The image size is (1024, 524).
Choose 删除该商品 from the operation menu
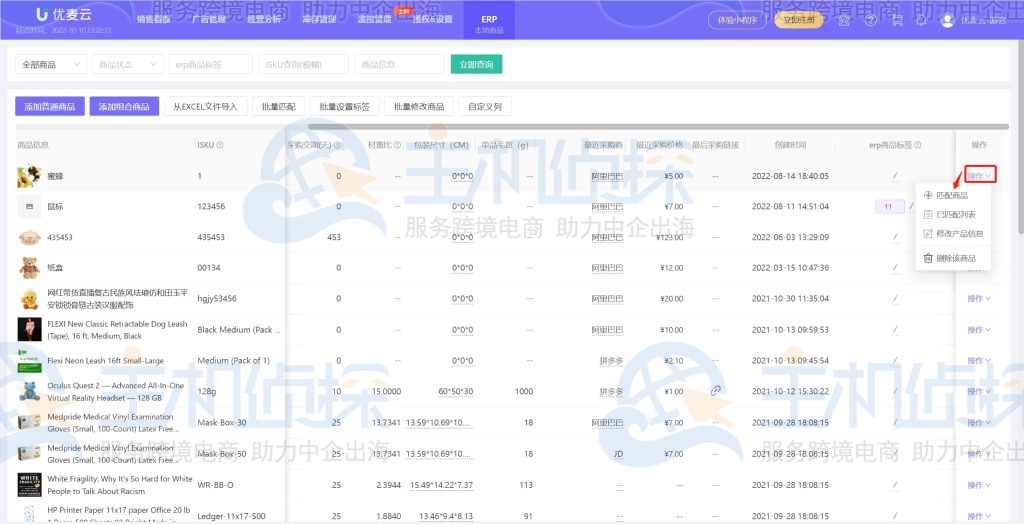[x=953, y=258]
